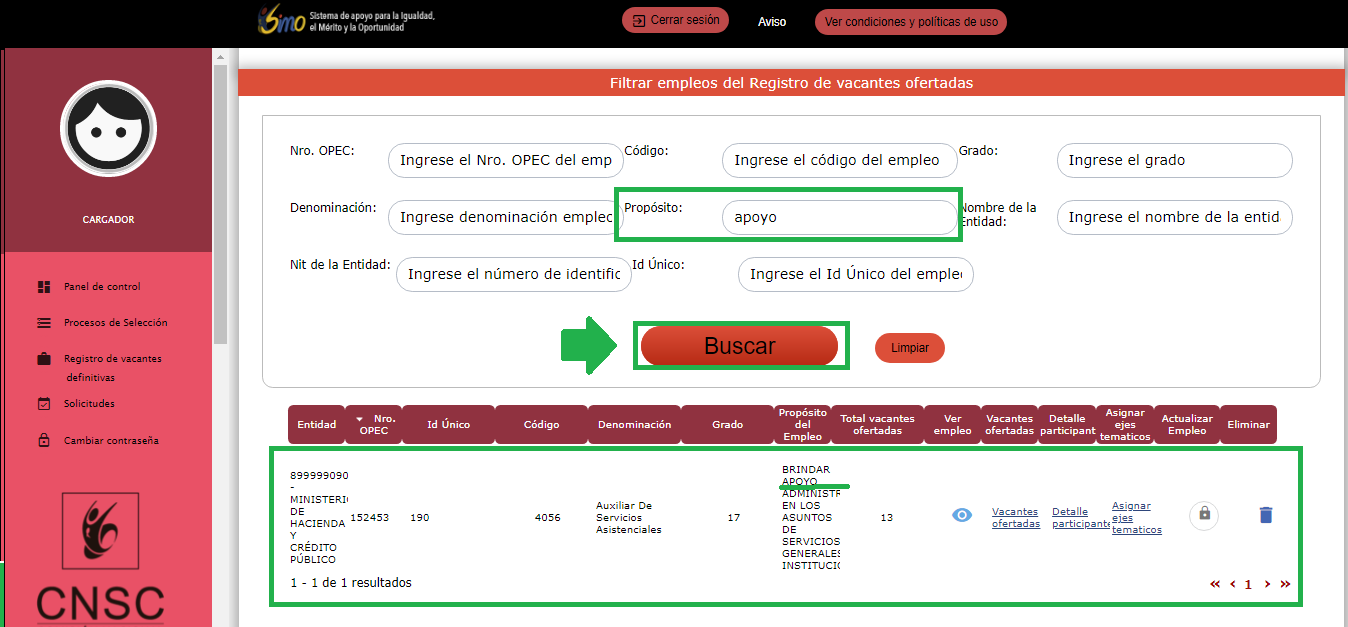Open Procesos de Selección sidebar item
The image size is (1348, 627).
(x=115, y=323)
